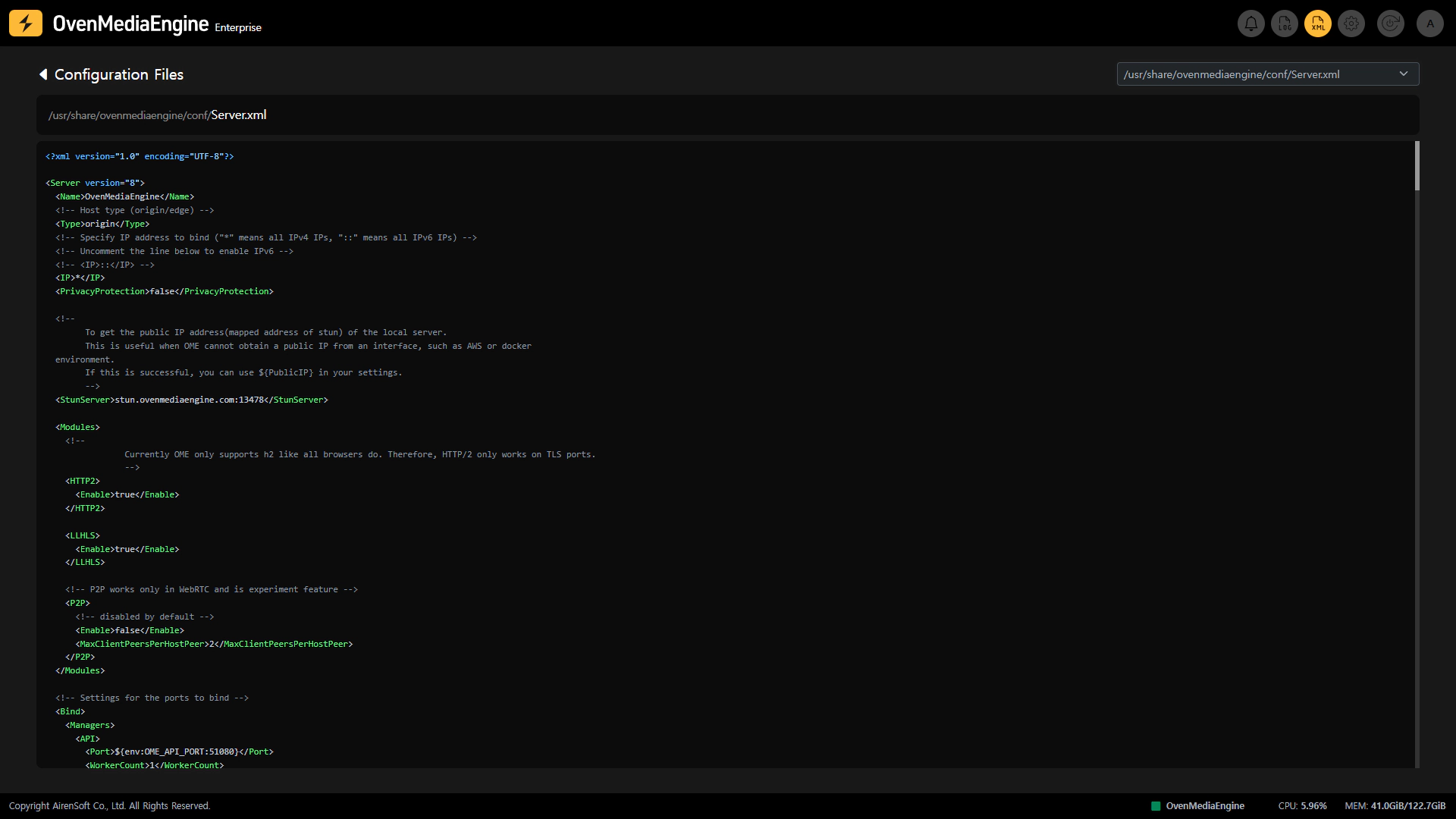The width and height of the screenshot is (1456, 819).
Task: Click the 'Settings for the ports to bind' comment
Action: (152, 698)
